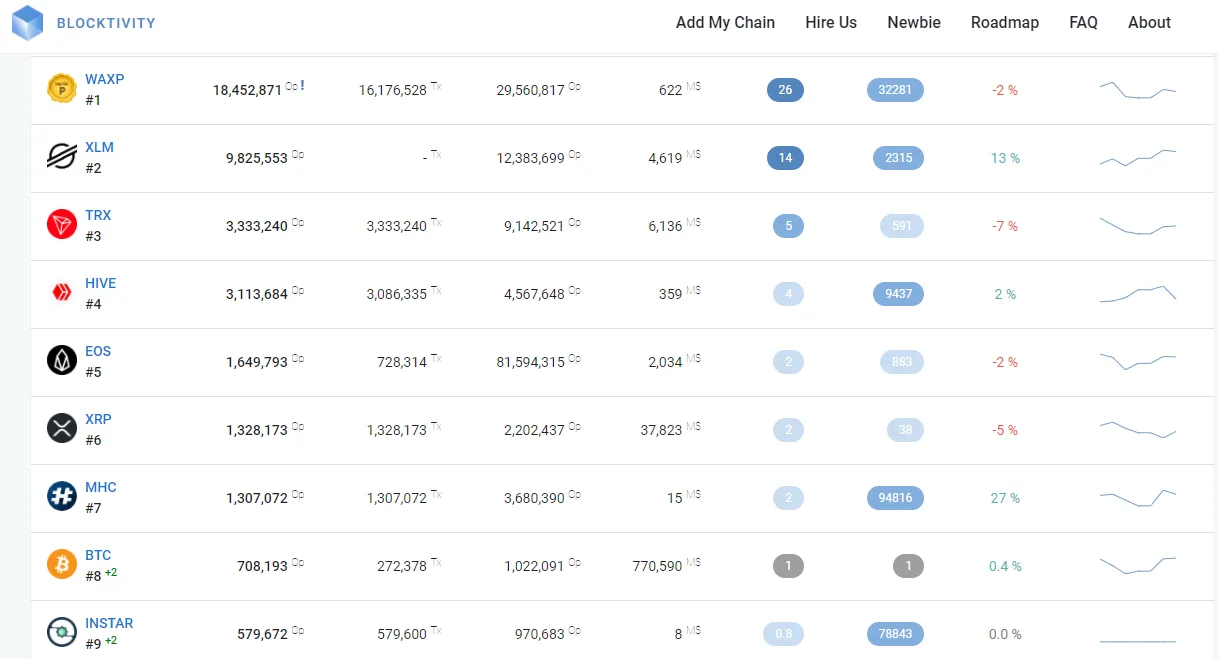Click the INSTAR logo icon
Viewport: 1219px width, 659px height.
(62, 633)
